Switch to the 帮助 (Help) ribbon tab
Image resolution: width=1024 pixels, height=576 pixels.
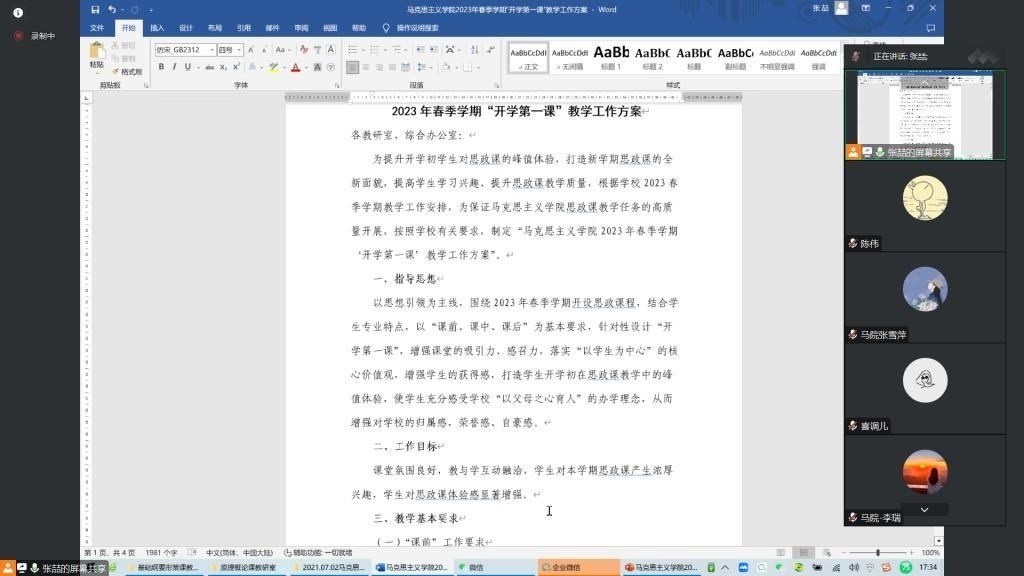point(359,28)
